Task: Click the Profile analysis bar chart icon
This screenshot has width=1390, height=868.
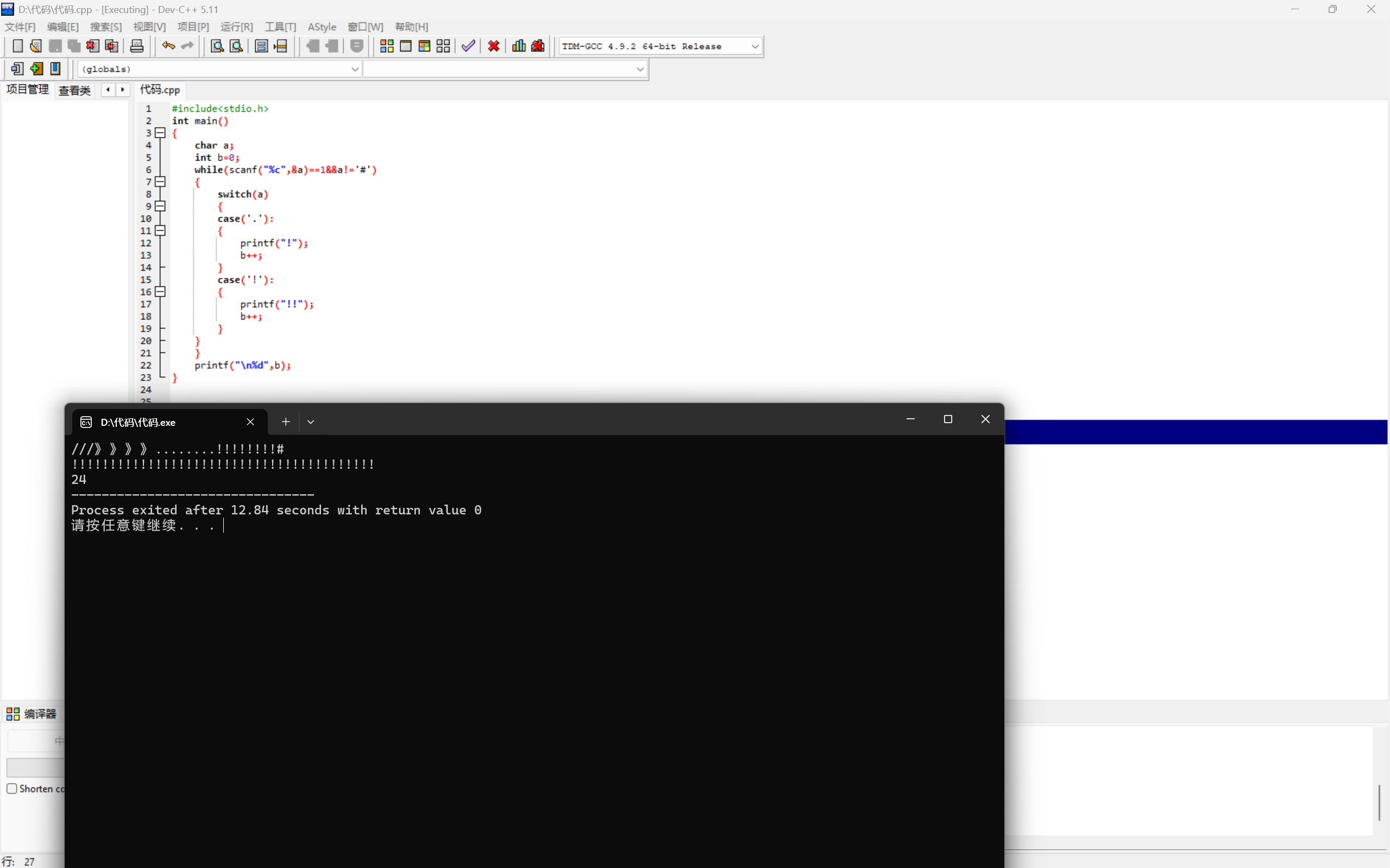Action: coord(518,46)
